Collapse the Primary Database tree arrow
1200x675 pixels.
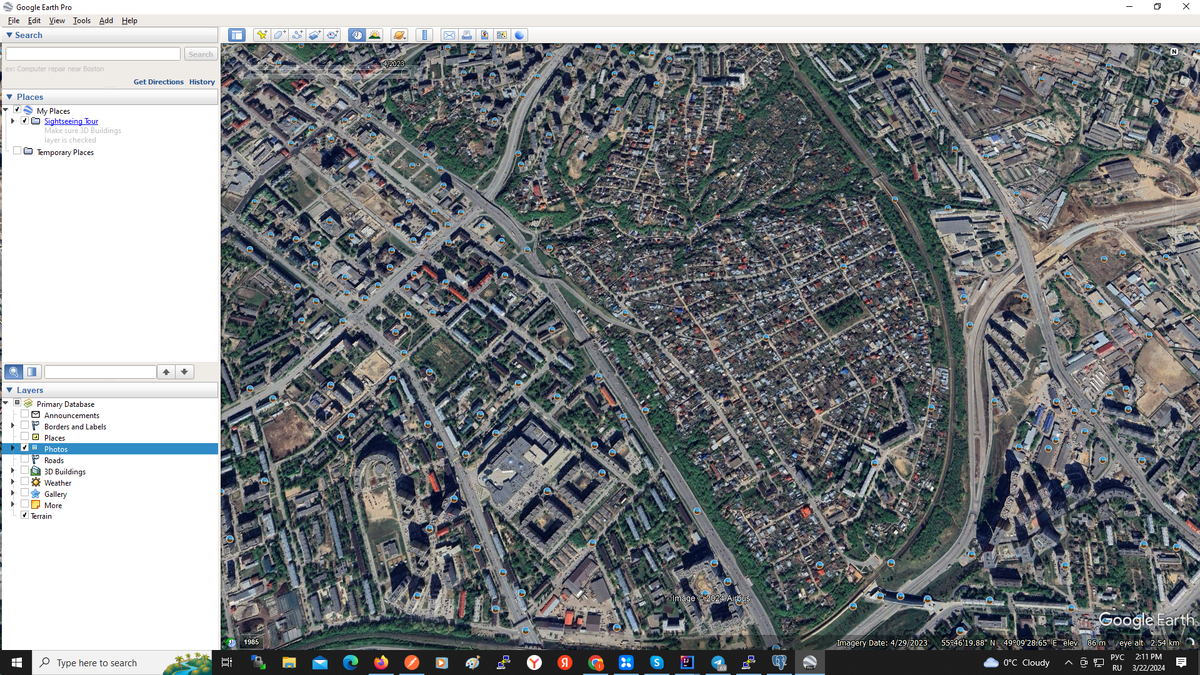click(6, 404)
